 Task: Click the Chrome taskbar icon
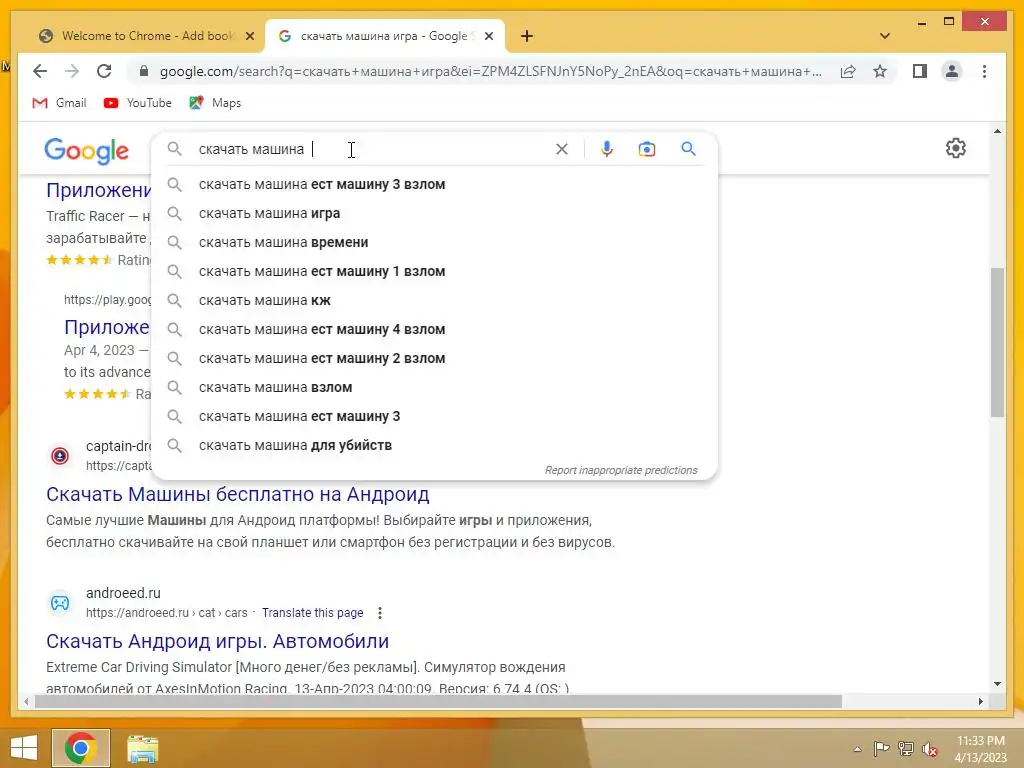tap(80, 748)
